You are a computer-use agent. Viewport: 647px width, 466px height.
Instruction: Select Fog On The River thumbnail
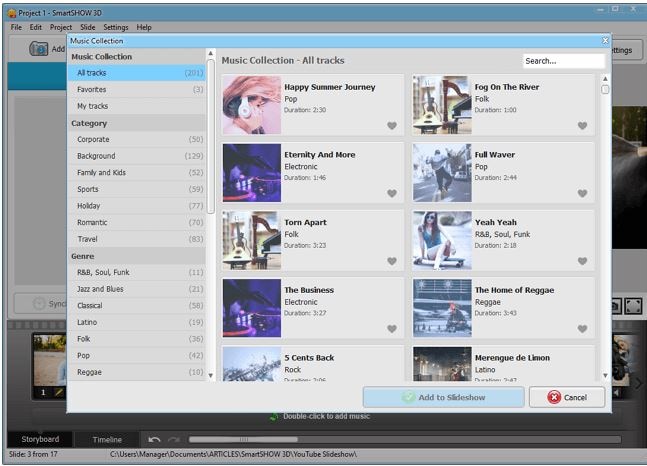pos(442,104)
